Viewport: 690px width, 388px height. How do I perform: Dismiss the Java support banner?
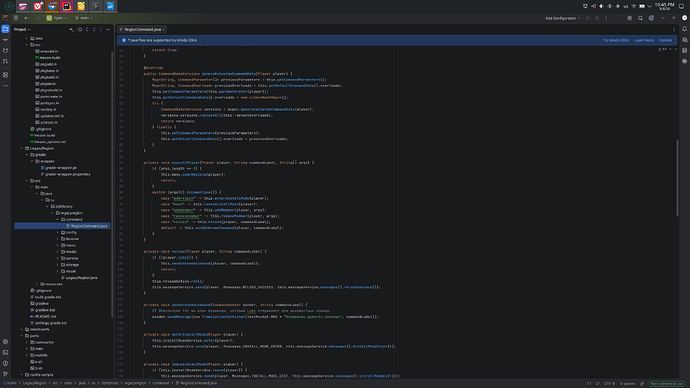[665, 40]
